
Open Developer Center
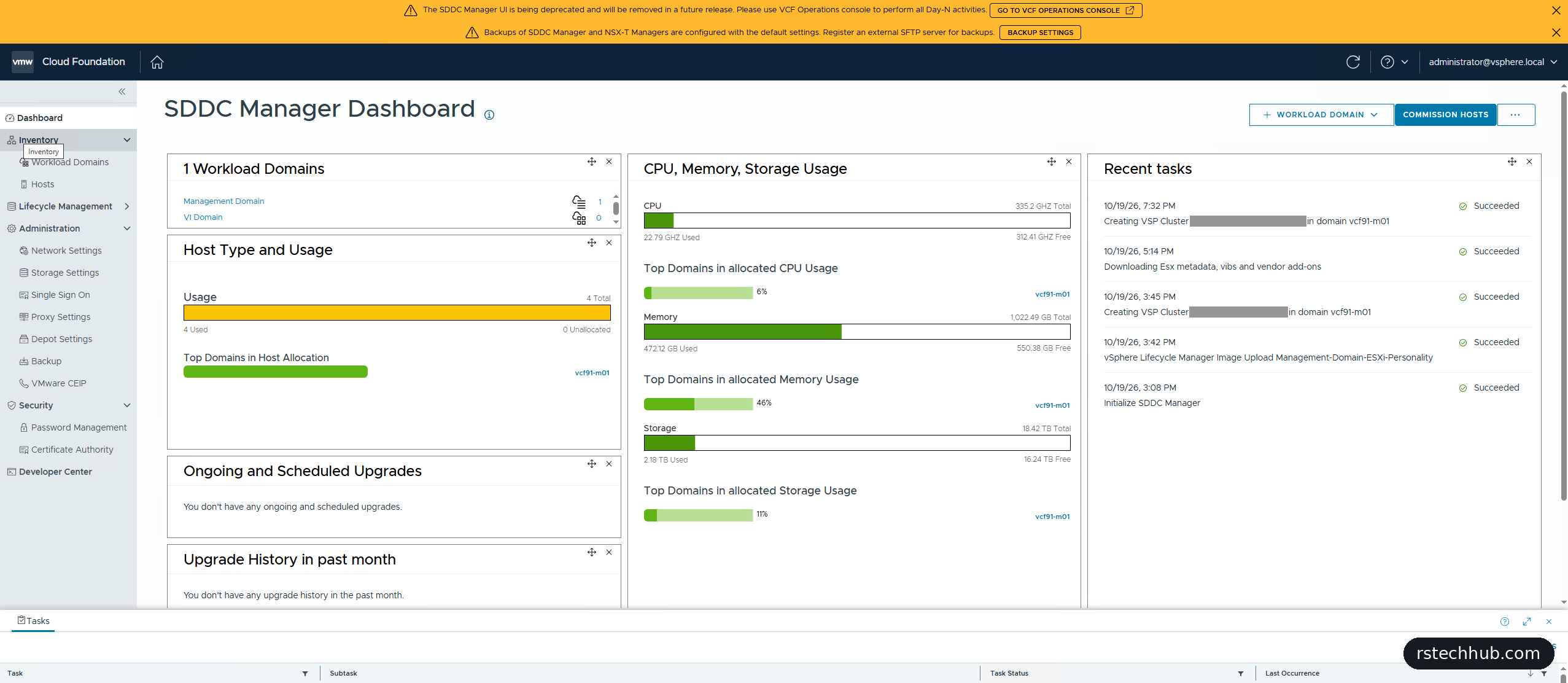pyautogui.click(x=55, y=472)
